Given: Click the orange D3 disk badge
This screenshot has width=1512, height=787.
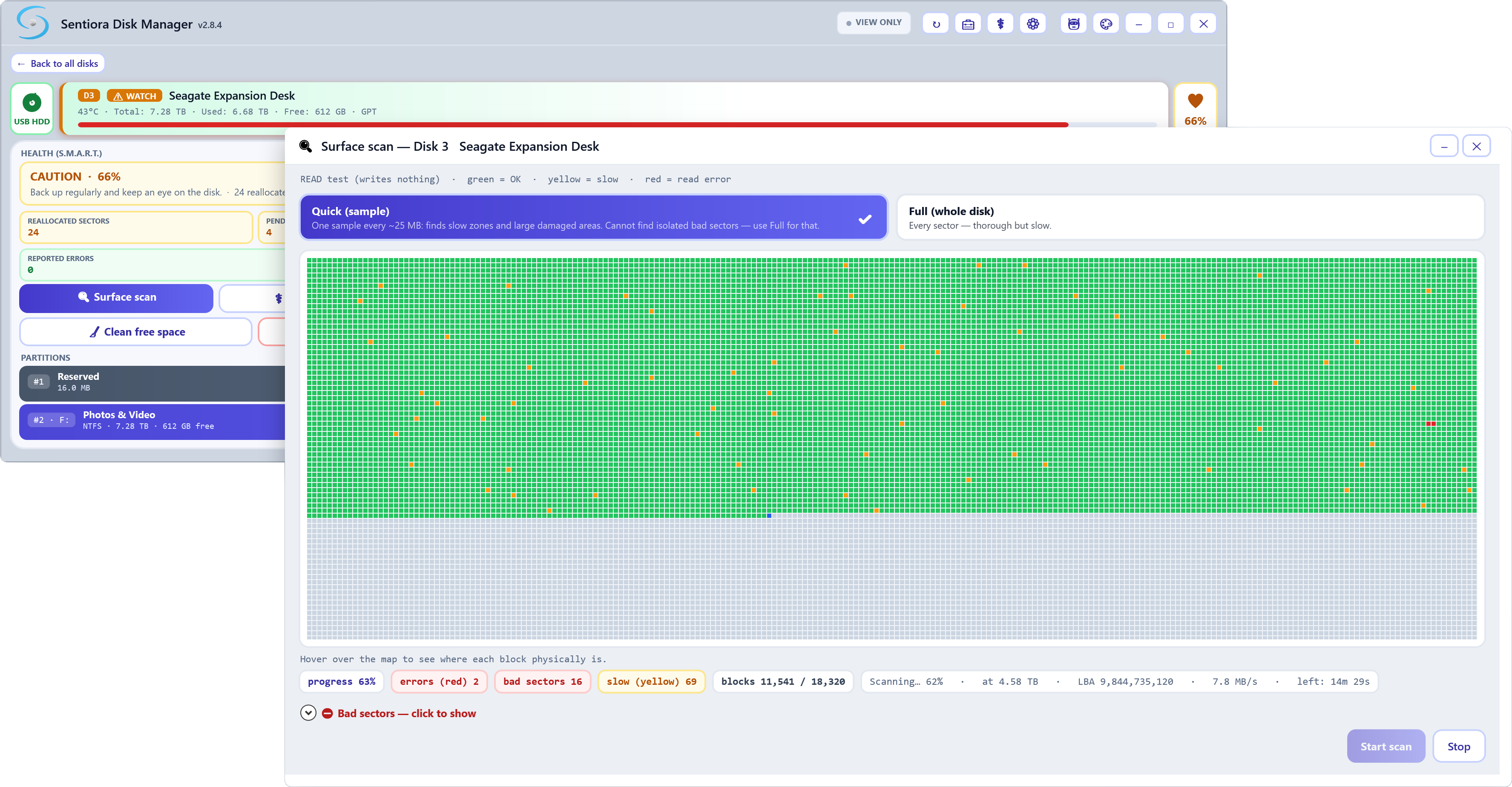Looking at the screenshot, I should click(89, 96).
